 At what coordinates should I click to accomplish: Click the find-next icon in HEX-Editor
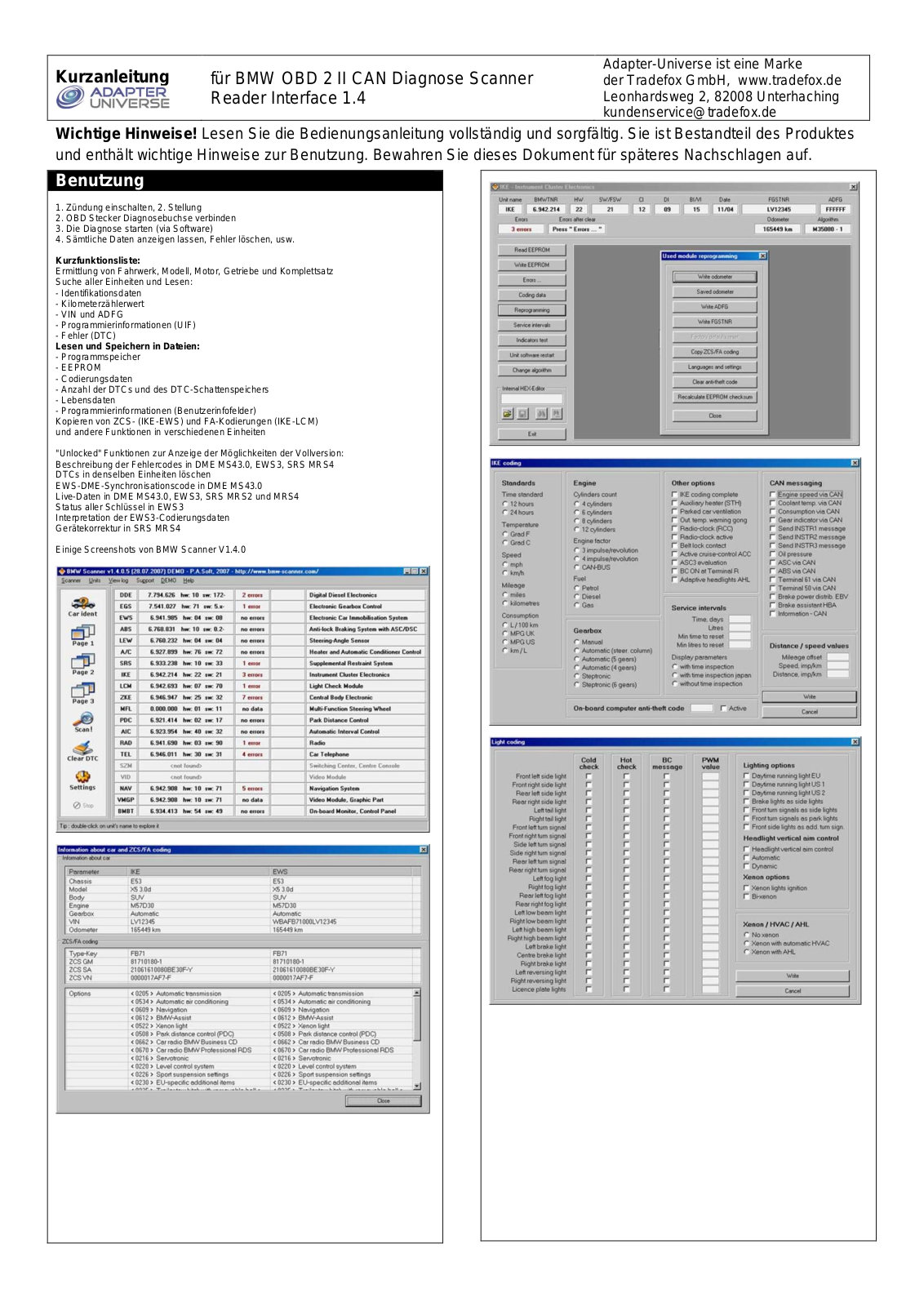[557, 414]
